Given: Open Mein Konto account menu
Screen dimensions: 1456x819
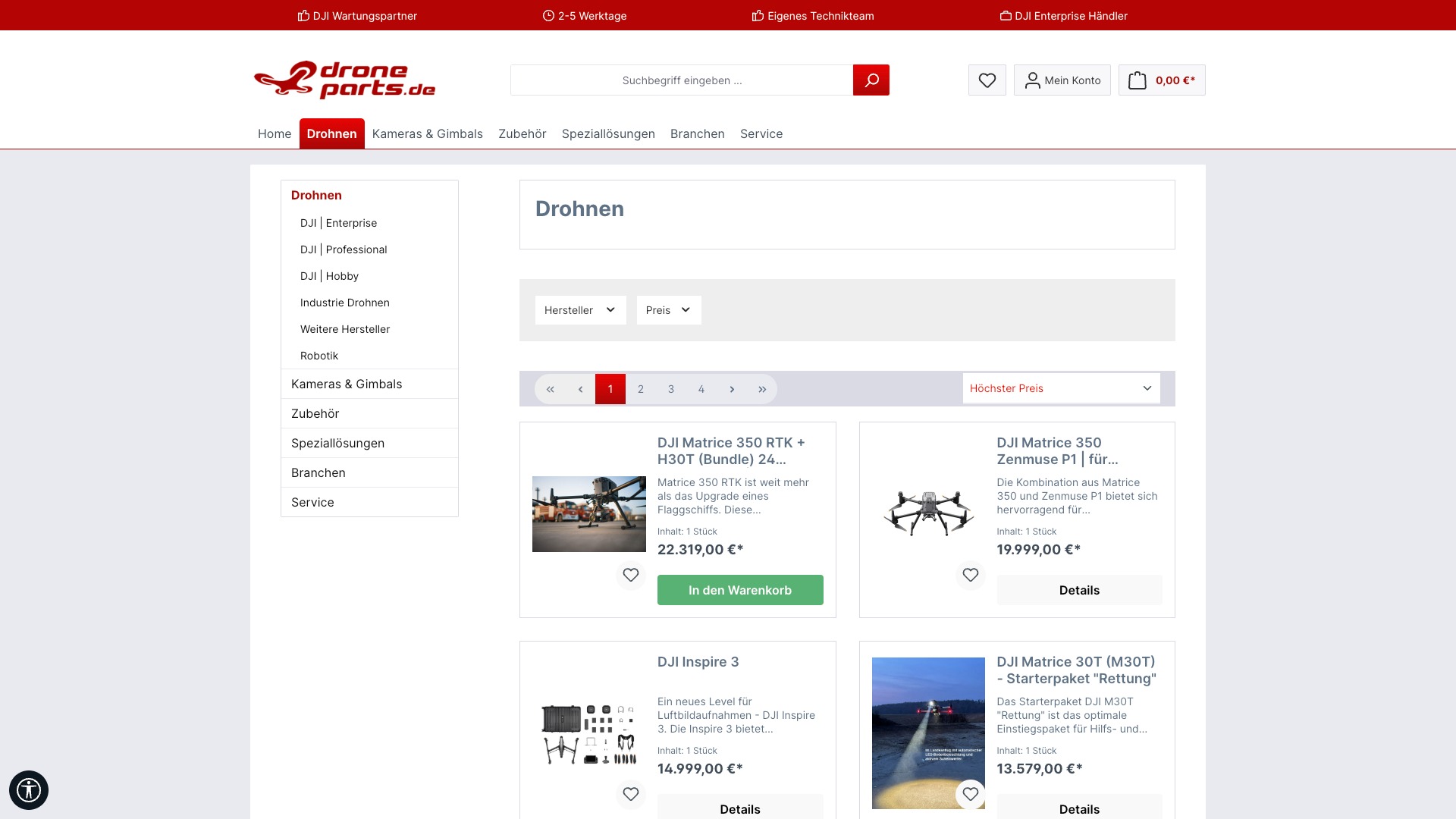Looking at the screenshot, I should coord(1062,80).
